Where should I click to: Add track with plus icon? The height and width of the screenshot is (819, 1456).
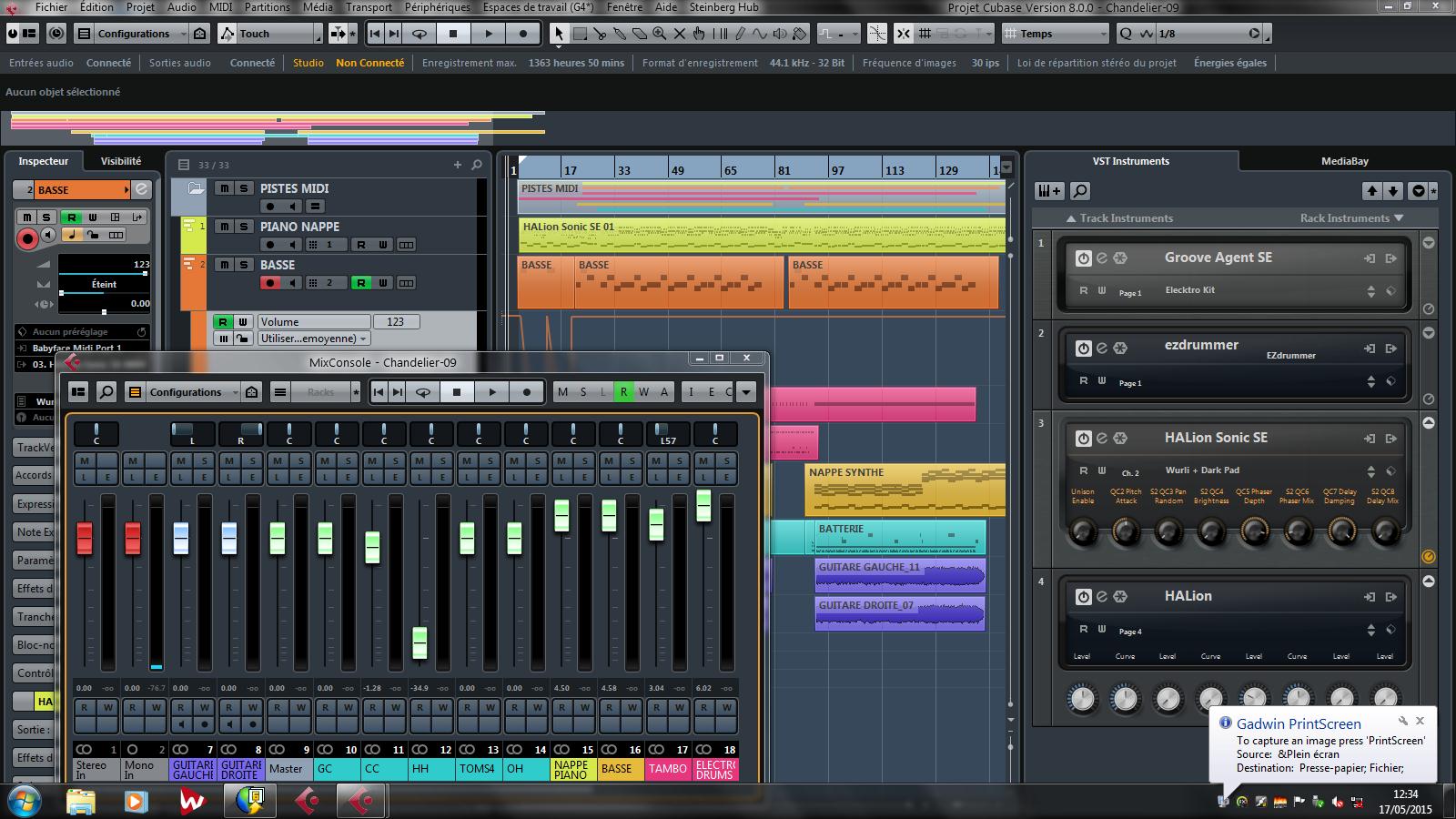coord(458,165)
